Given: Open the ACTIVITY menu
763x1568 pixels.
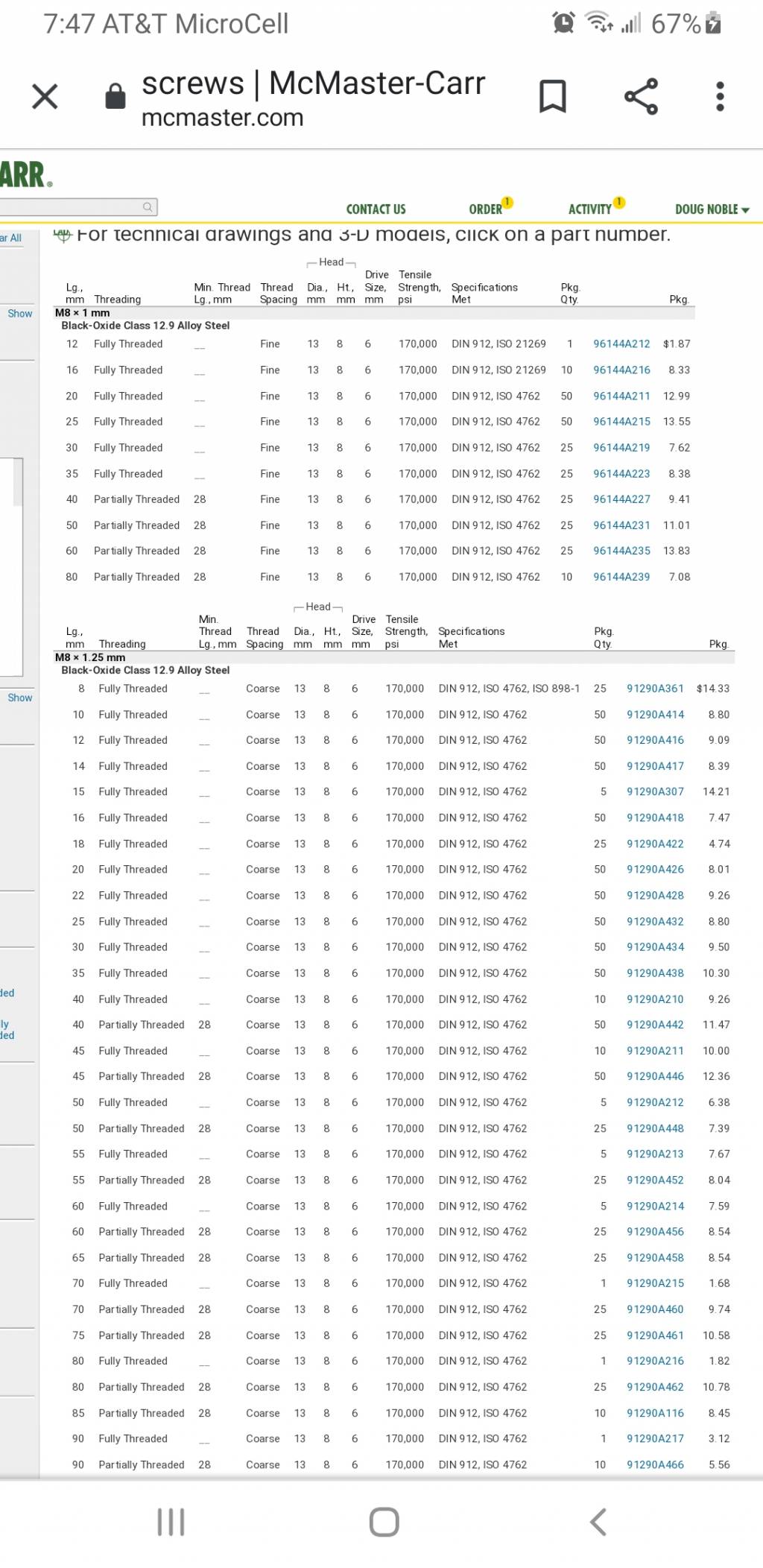Looking at the screenshot, I should tap(590, 209).
